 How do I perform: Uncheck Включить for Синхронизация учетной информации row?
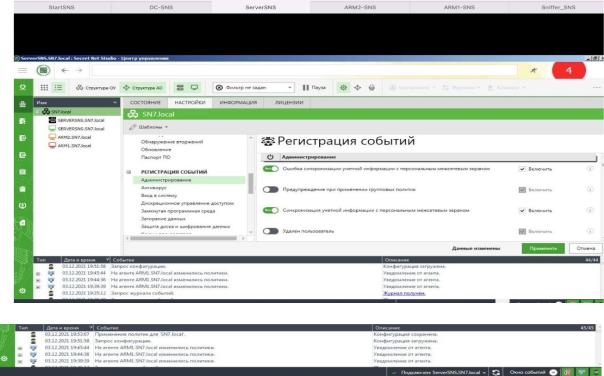pyautogui.click(x=522, y=210)
